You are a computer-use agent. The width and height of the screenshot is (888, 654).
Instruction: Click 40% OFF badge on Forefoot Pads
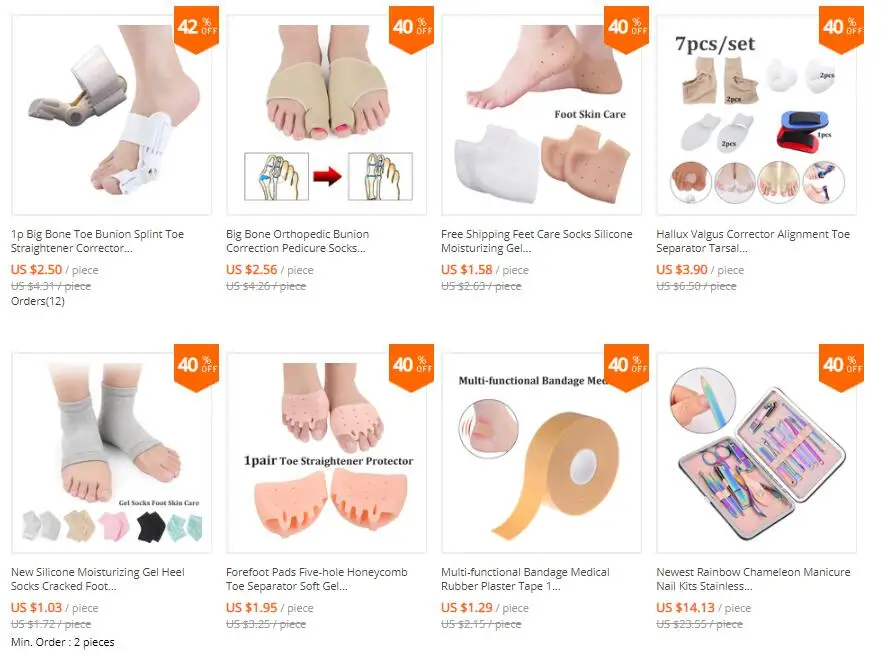[411, 367]
